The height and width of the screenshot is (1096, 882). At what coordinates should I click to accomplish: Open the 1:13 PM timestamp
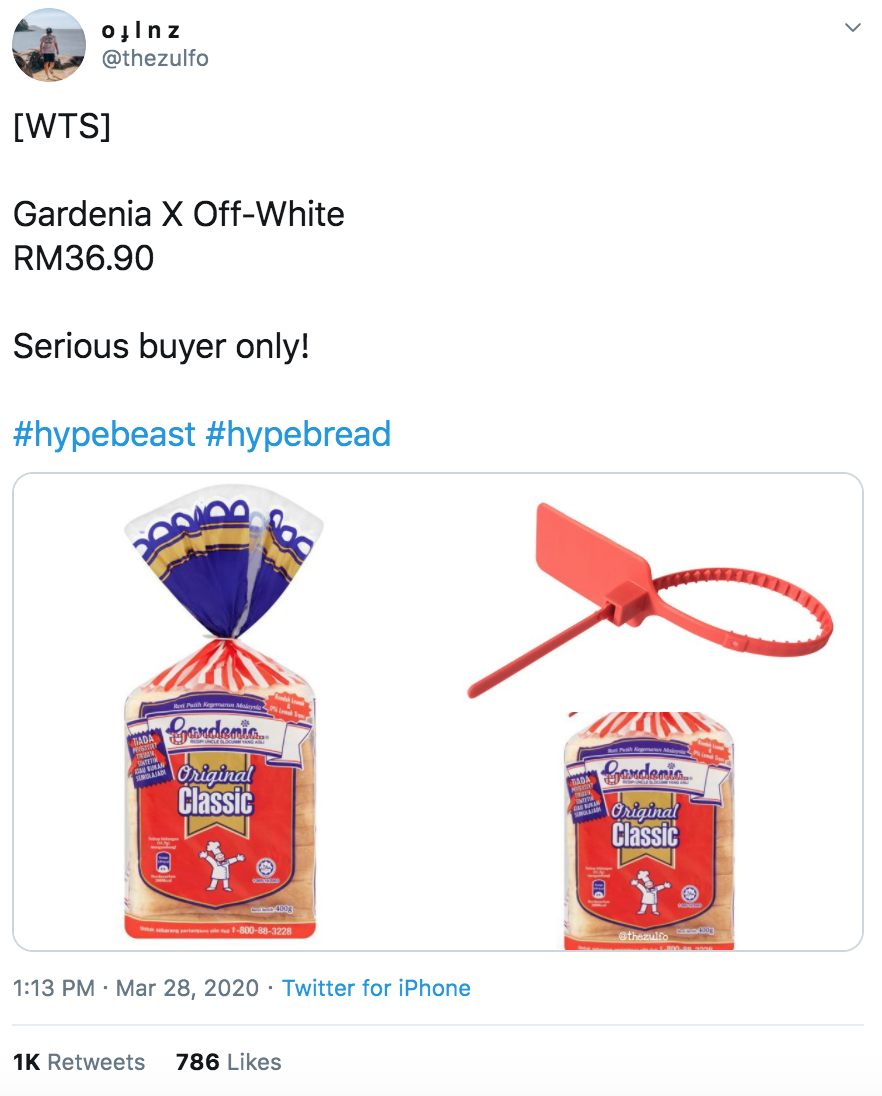(x=54, y=988)
